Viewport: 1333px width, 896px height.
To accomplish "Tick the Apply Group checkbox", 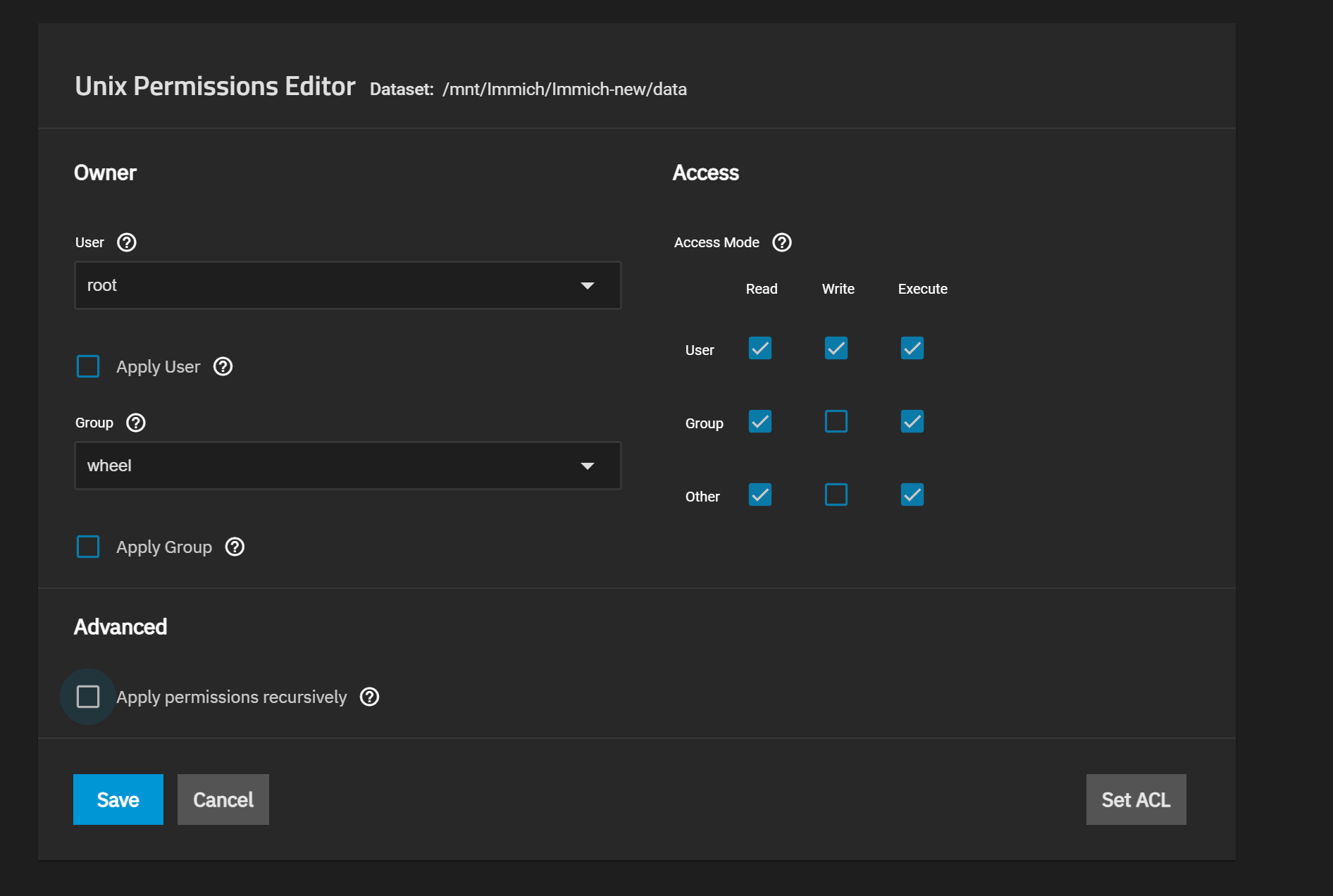I will coord(88,547).
